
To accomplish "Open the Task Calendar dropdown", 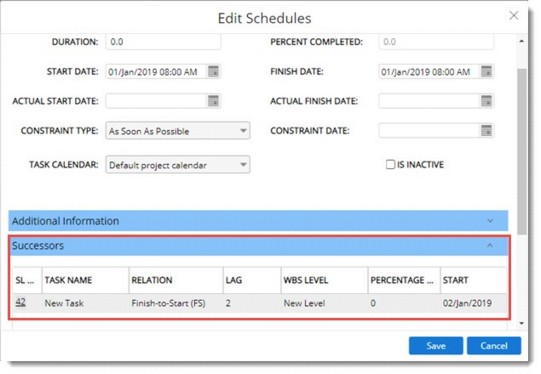I will pos(178,165).
